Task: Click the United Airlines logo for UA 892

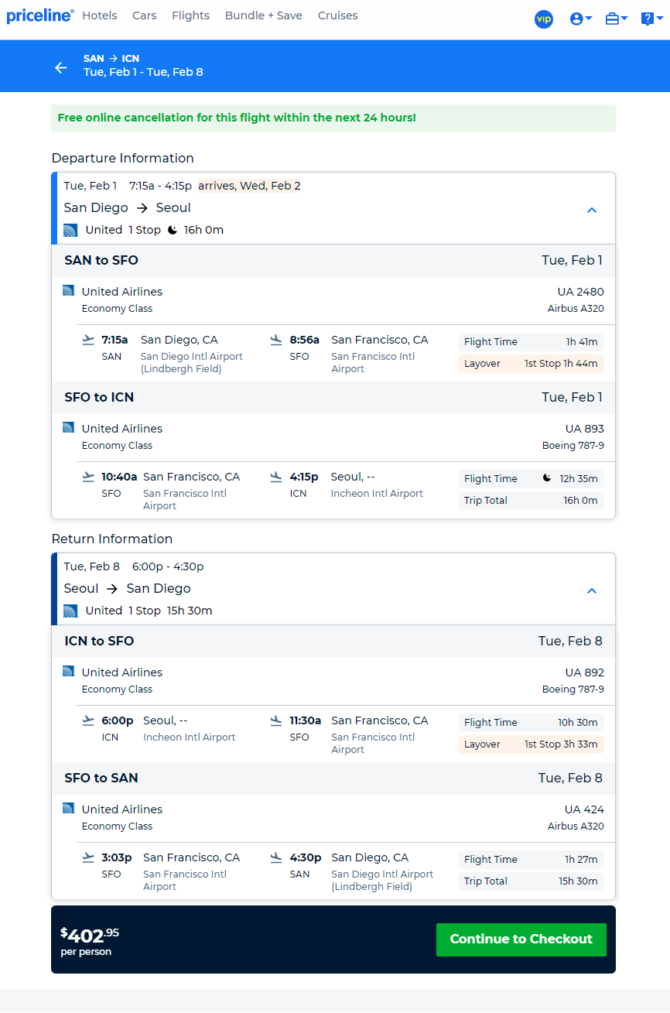Action: (68, 671)
